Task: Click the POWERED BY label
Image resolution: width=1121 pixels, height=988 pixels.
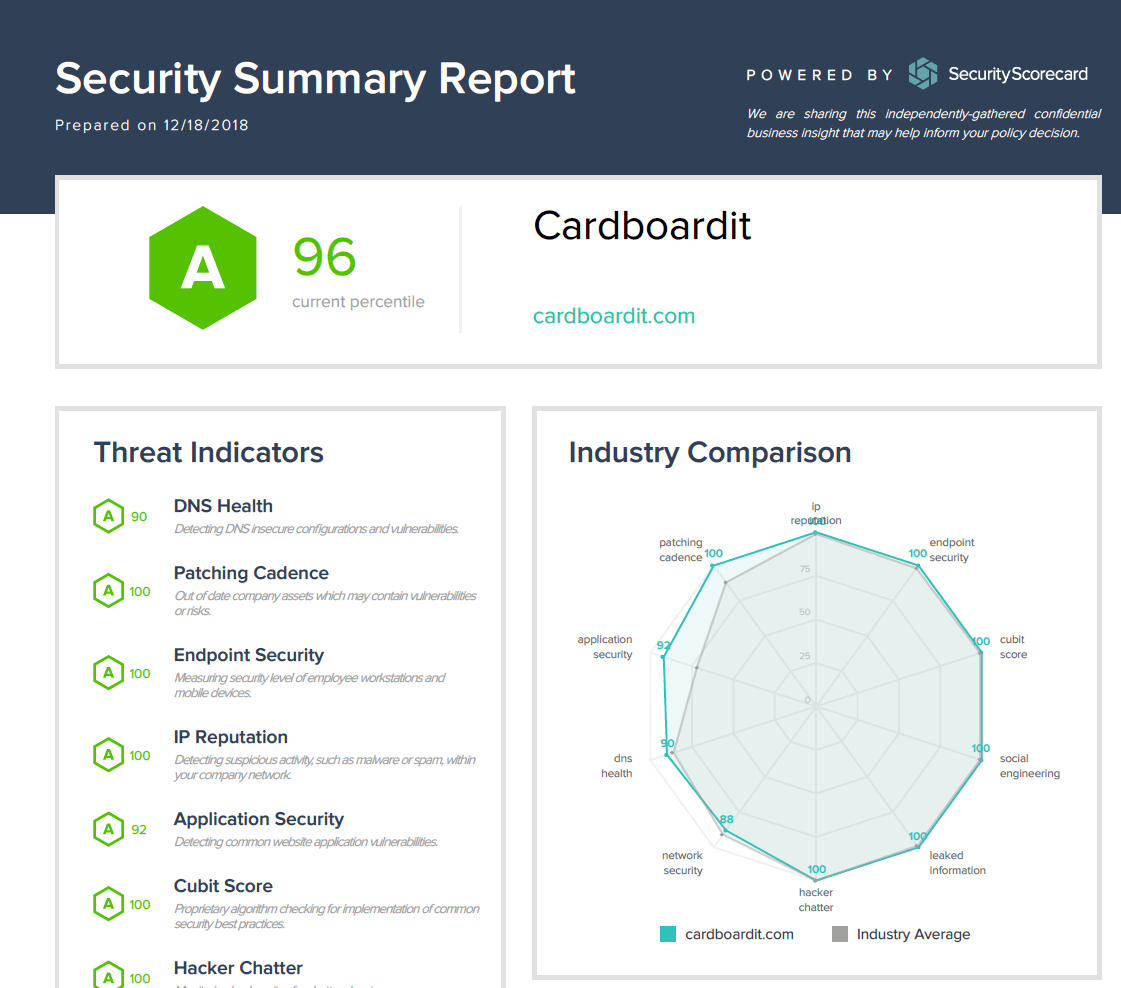Action: [x=820, y=75]
